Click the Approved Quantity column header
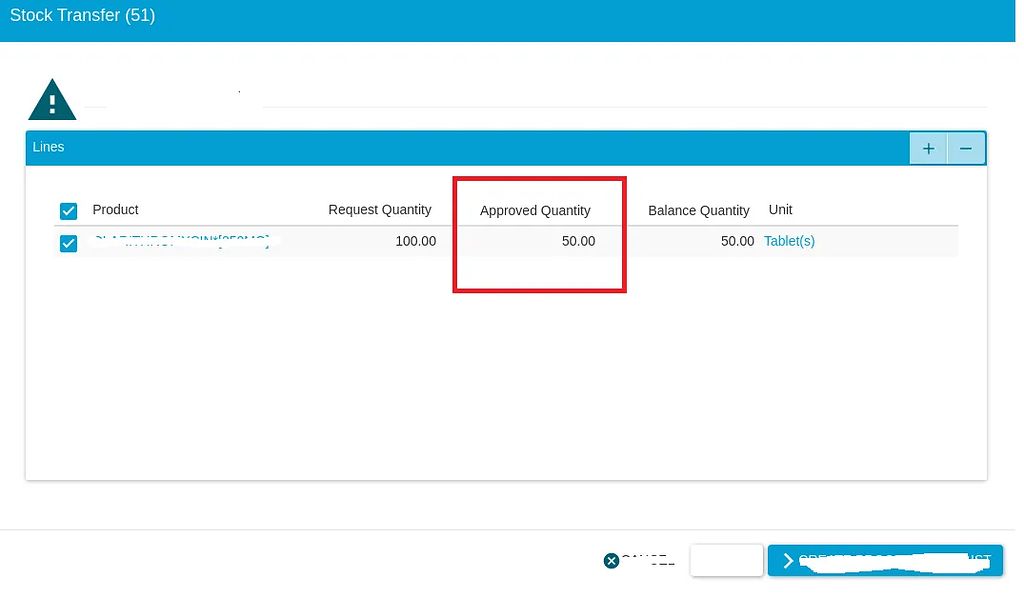 click(535, 211)
